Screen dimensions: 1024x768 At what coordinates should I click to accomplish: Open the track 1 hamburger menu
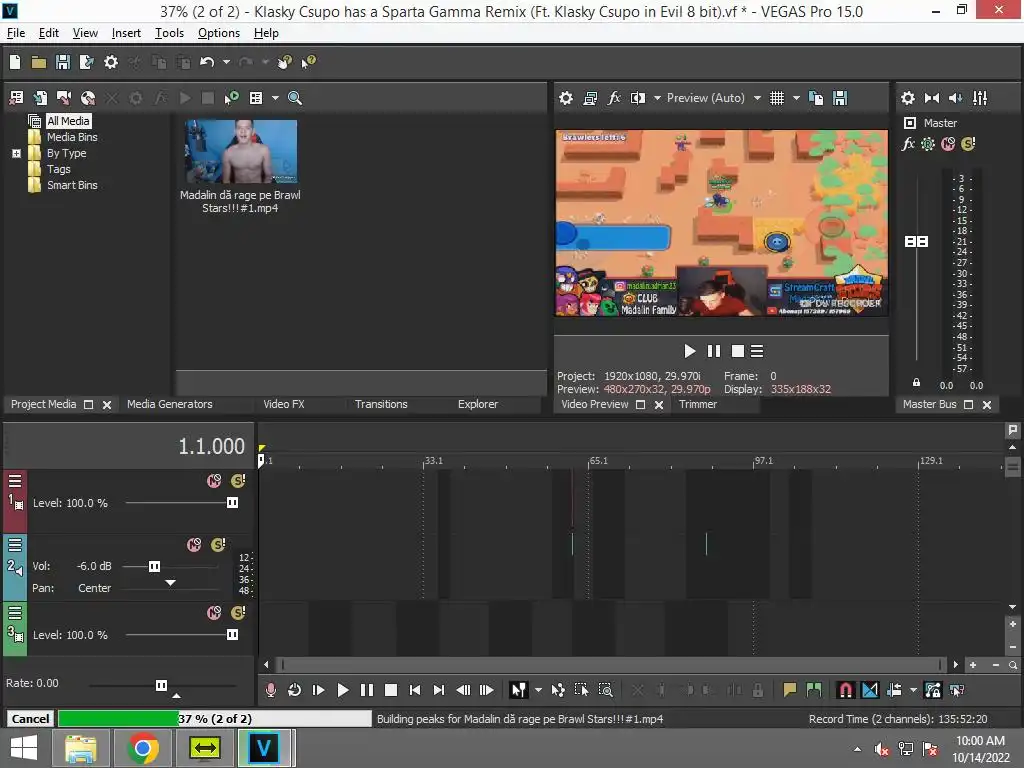coord(15,482)
